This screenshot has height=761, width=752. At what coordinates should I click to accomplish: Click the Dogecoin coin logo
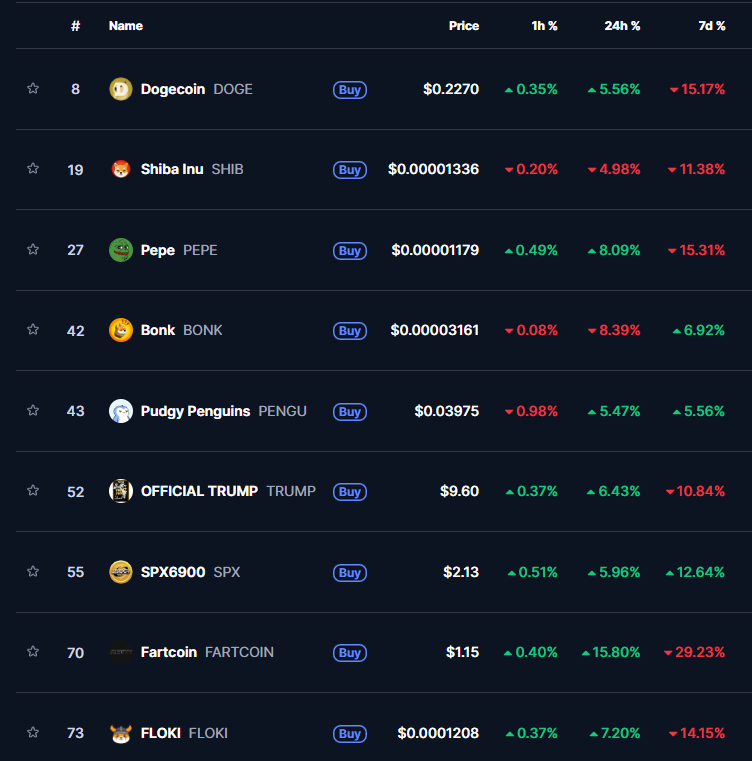tap(120, 89)
